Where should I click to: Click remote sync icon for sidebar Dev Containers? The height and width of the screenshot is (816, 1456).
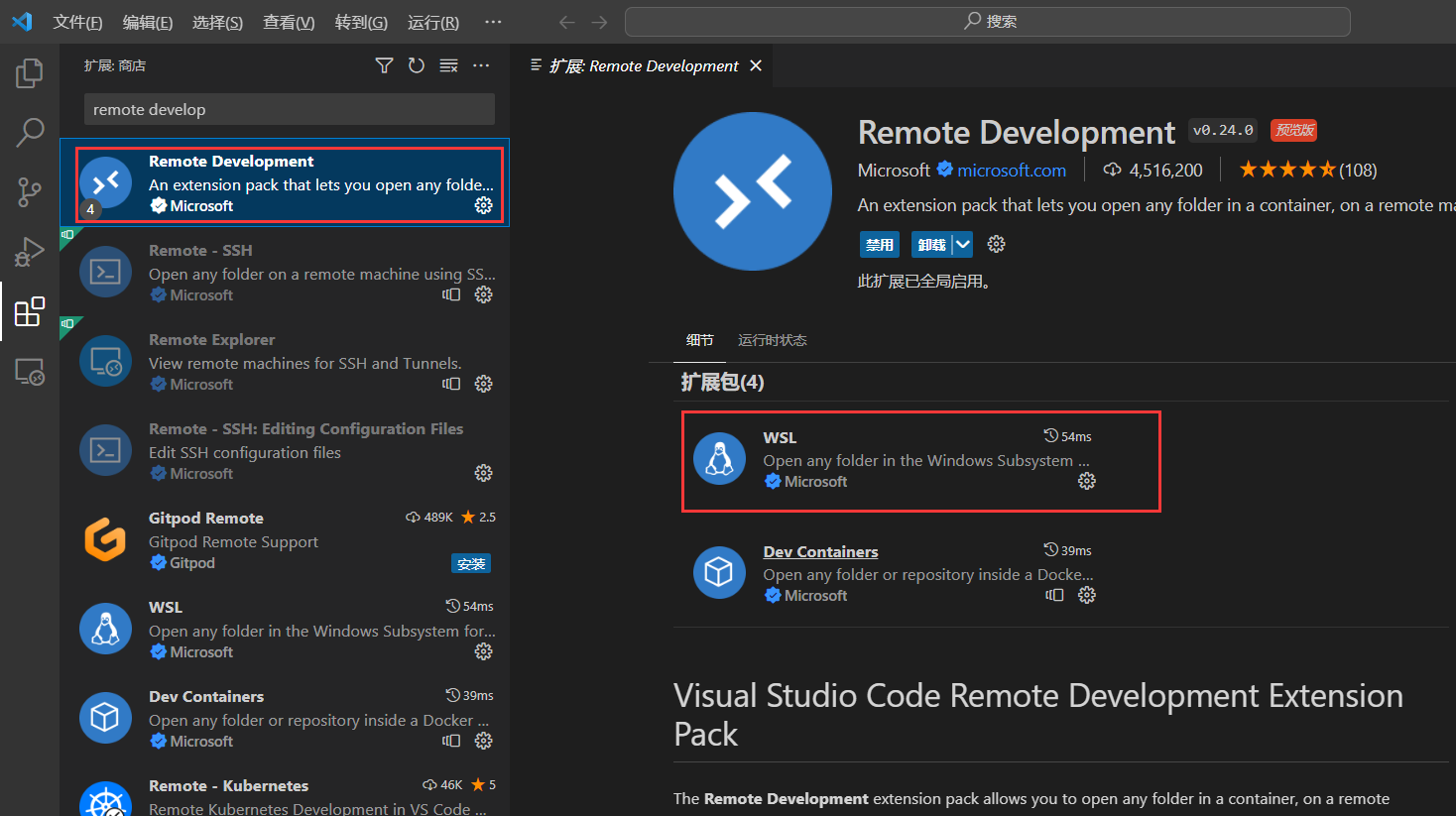click(x=451, y=741)
